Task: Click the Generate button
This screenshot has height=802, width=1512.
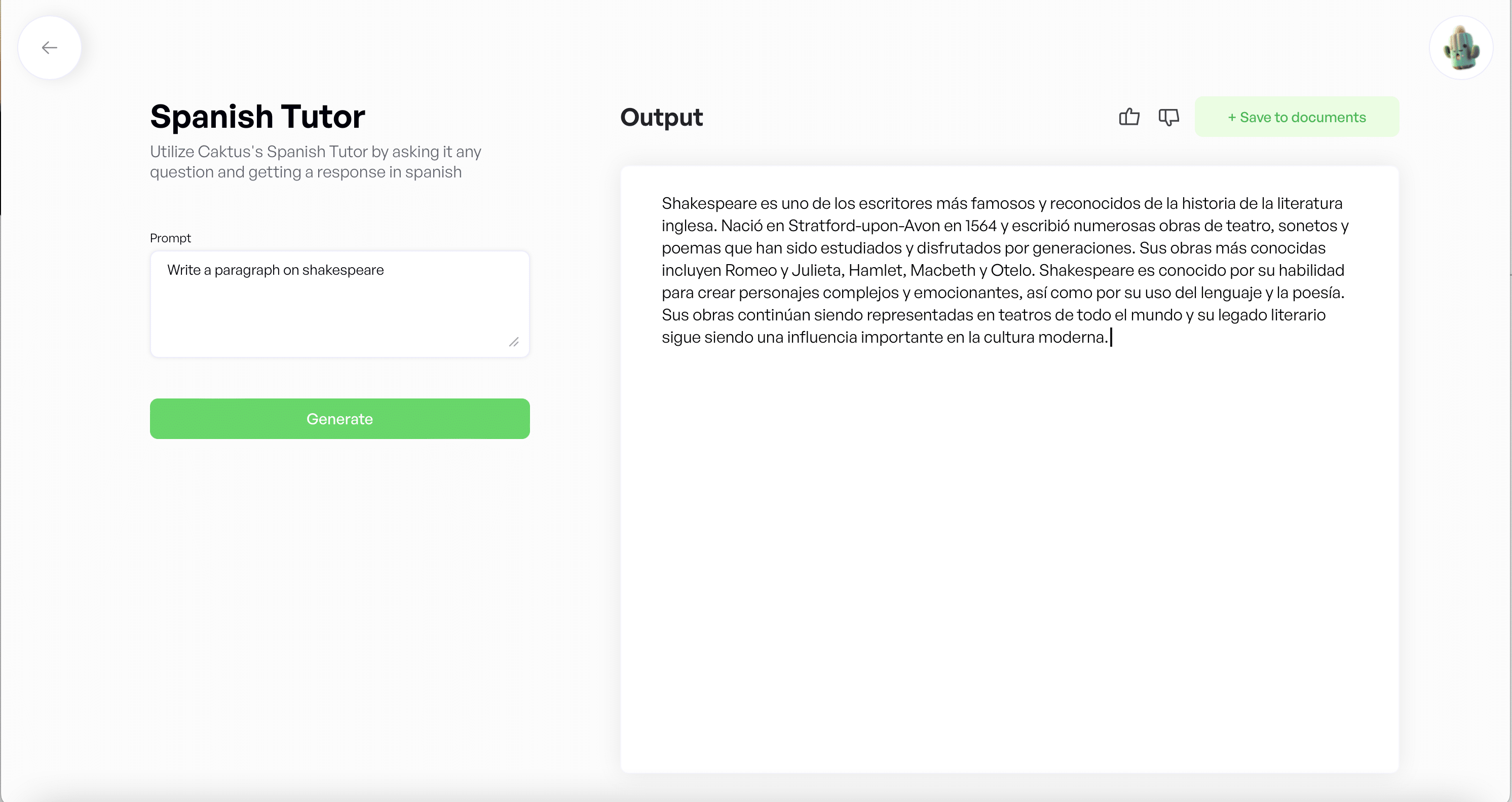Action: point(339,418)
